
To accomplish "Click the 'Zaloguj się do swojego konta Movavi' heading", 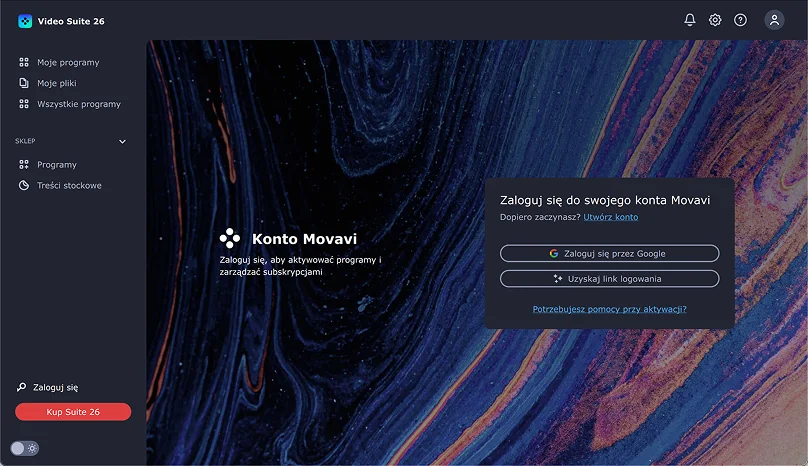I will [605, 200].
